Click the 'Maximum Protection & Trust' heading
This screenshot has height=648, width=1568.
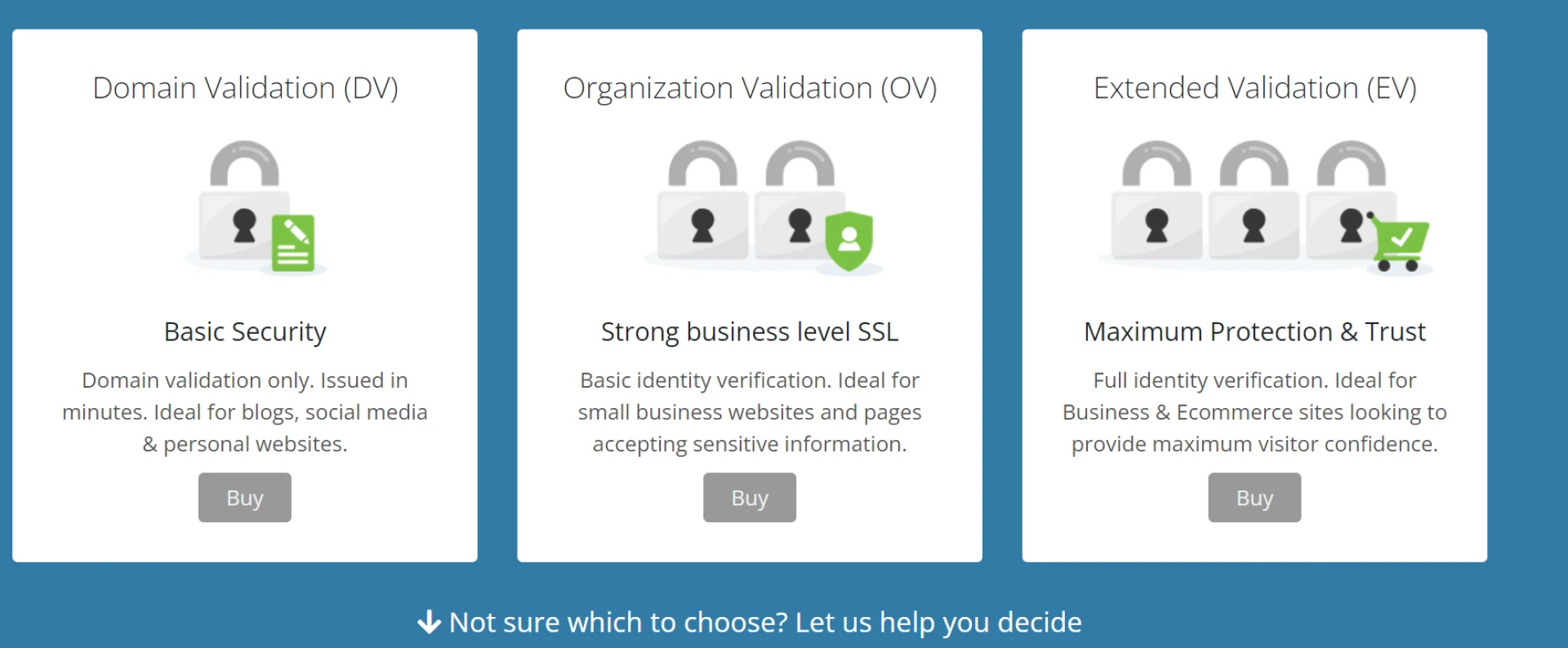1254,331
